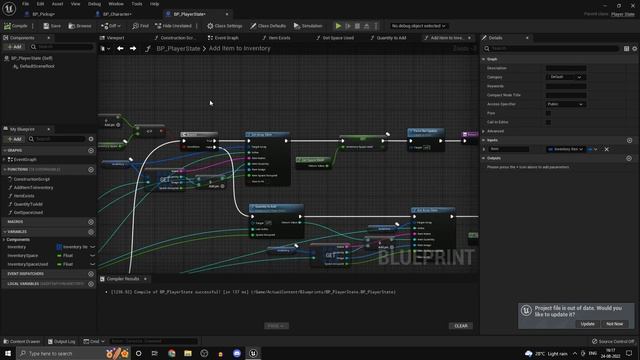Click the green Play button
This screenshot has height=360, width=640.
pos(338,26)
